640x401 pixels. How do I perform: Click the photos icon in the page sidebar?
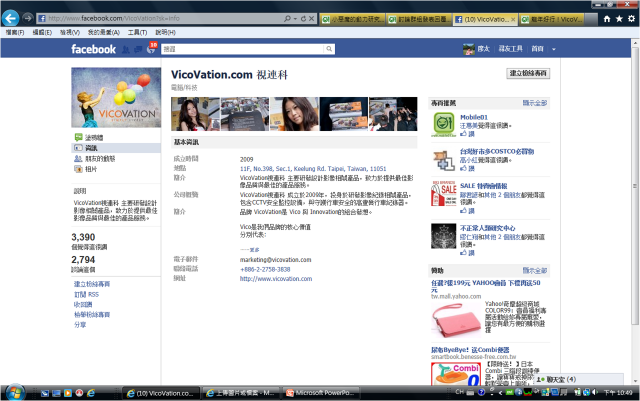78,169
